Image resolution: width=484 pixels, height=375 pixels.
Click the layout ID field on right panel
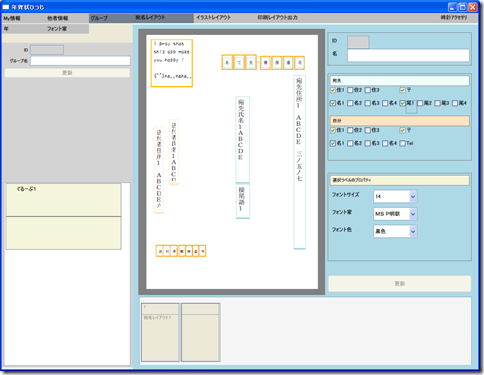[358, 42]
